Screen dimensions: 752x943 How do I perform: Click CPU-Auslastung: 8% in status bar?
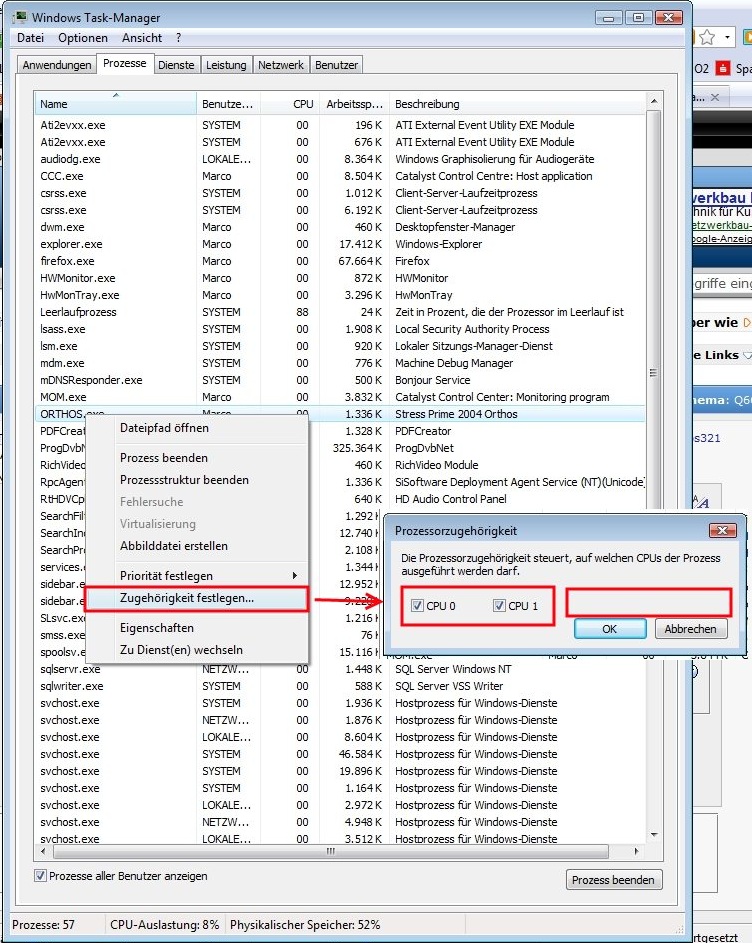164,924
